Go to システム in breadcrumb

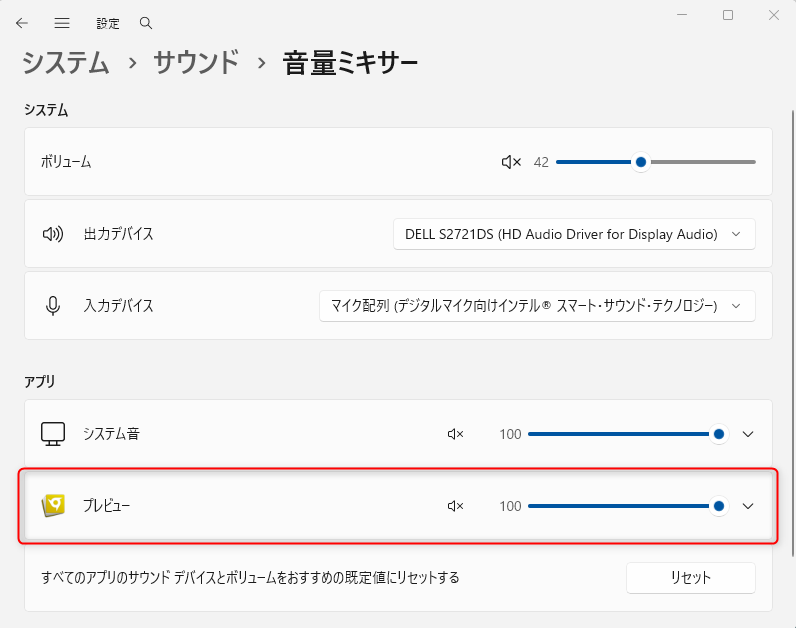point(66,63)
